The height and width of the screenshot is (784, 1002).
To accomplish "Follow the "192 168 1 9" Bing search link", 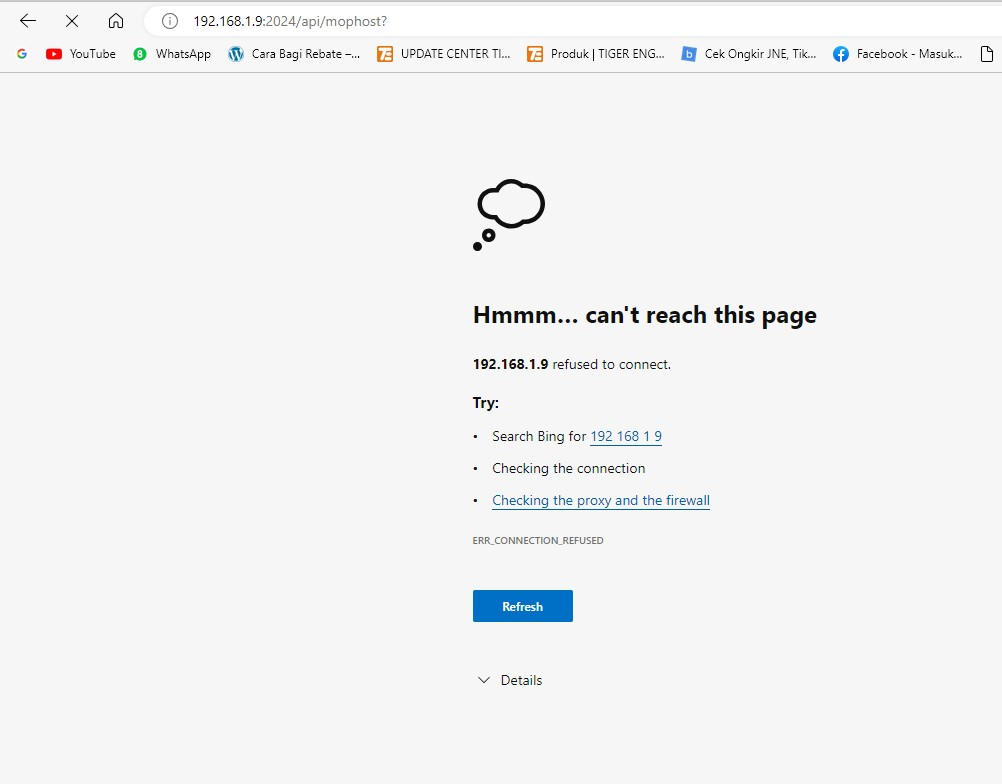I will click(x=626, y=437).
